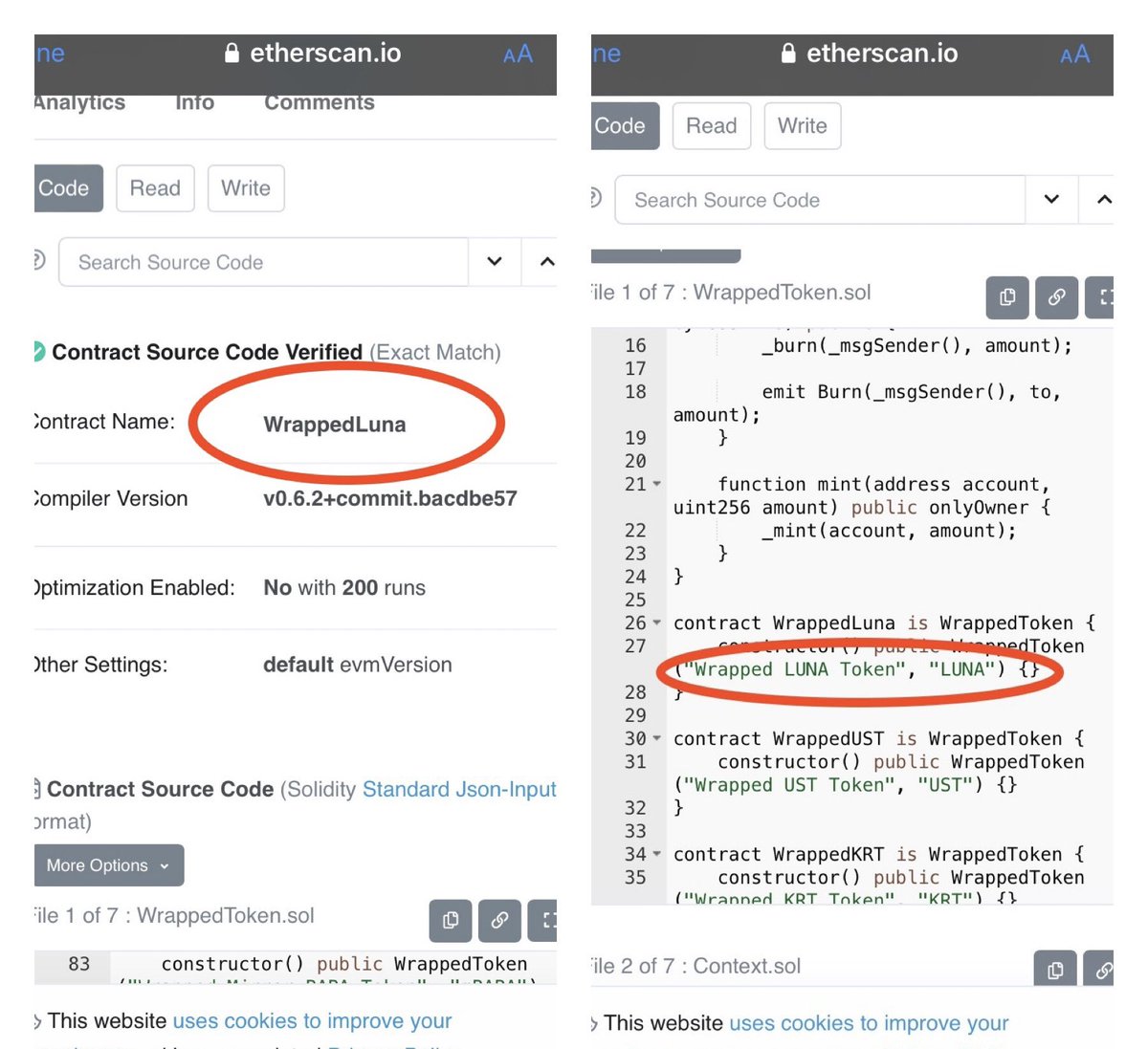Click the green verified checkmark icon
Viewport: 1148px width, 1049px height.
click(x=38, y=352)
